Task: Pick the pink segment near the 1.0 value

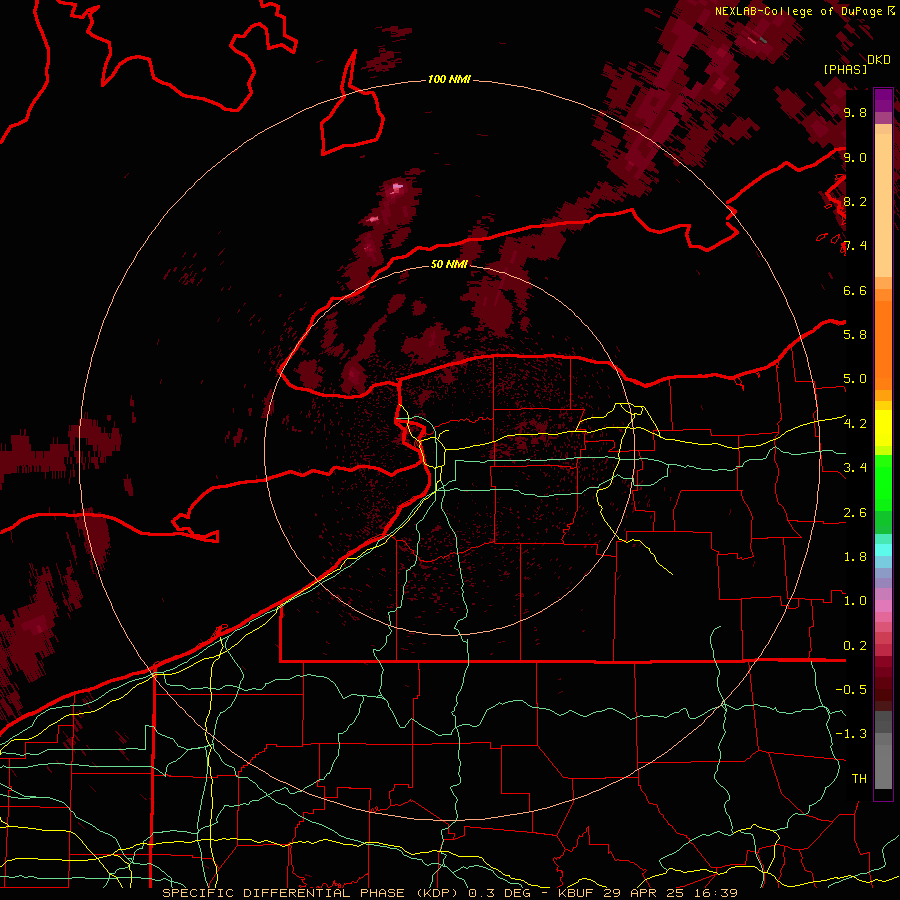Action: [883, 606]
